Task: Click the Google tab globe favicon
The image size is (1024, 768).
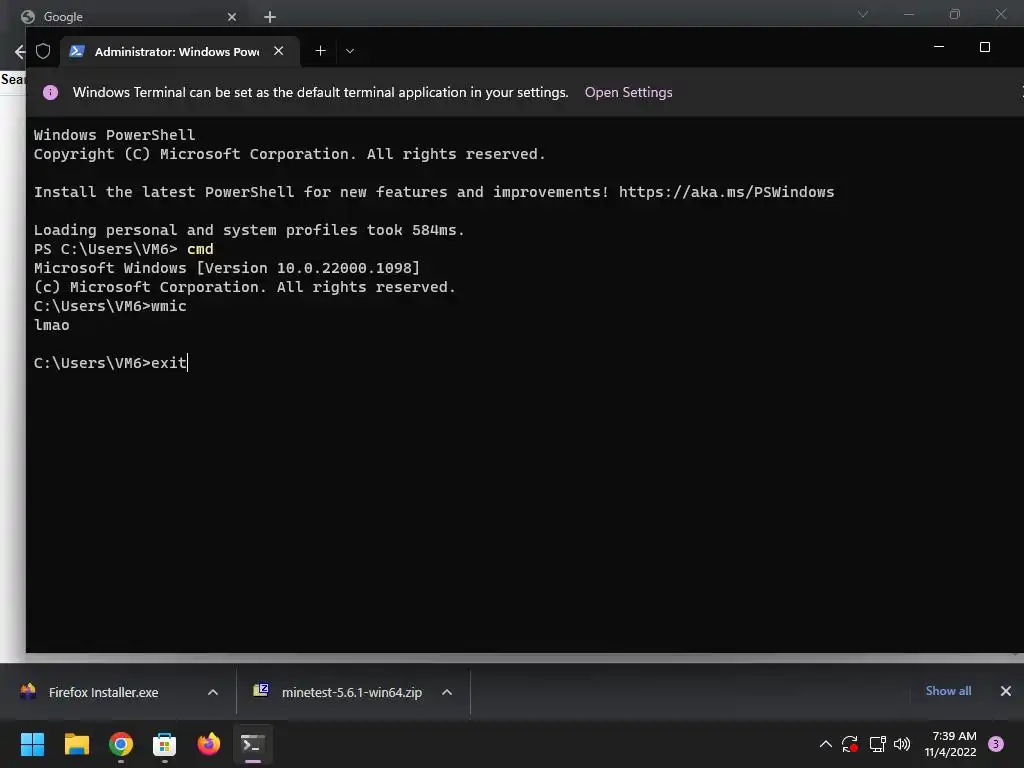Action: (27, 17)
